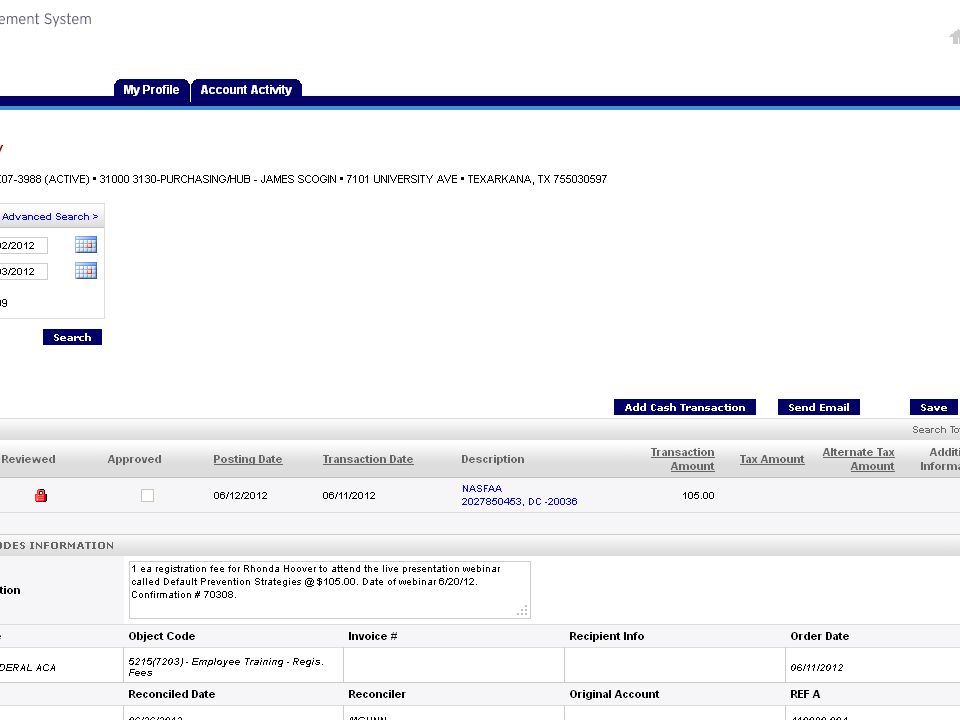The height and width of the screenshot is (720, 960).
Task: Click the Object Code column label
Action: (x=162, y=636)
